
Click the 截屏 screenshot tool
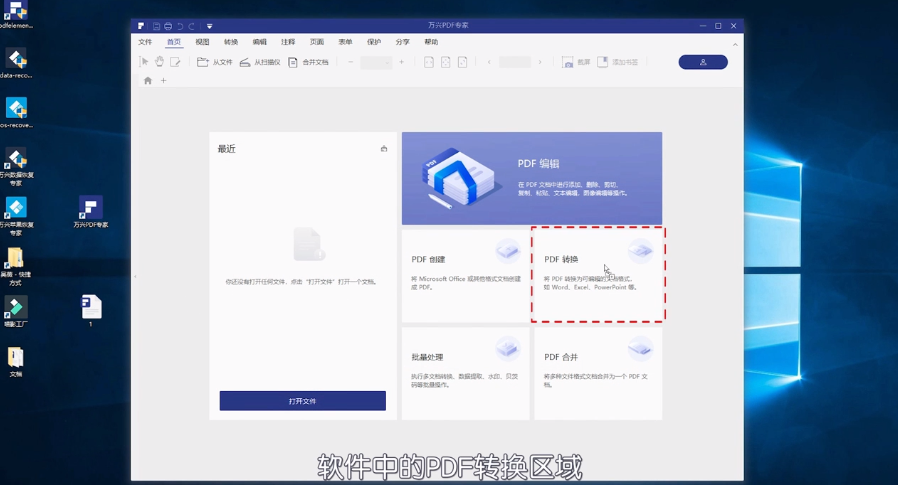click(576, 62)
